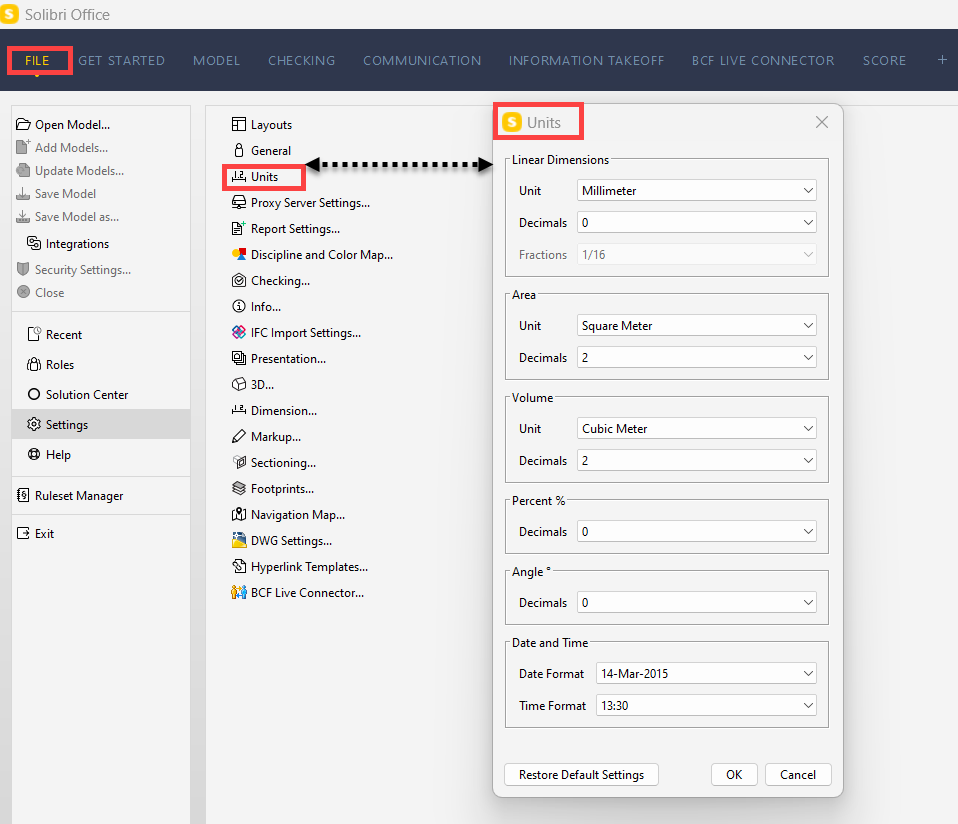958x824 pixels.
Task: Add a new layout tab with plus
Action: click(x=942, y=59)
